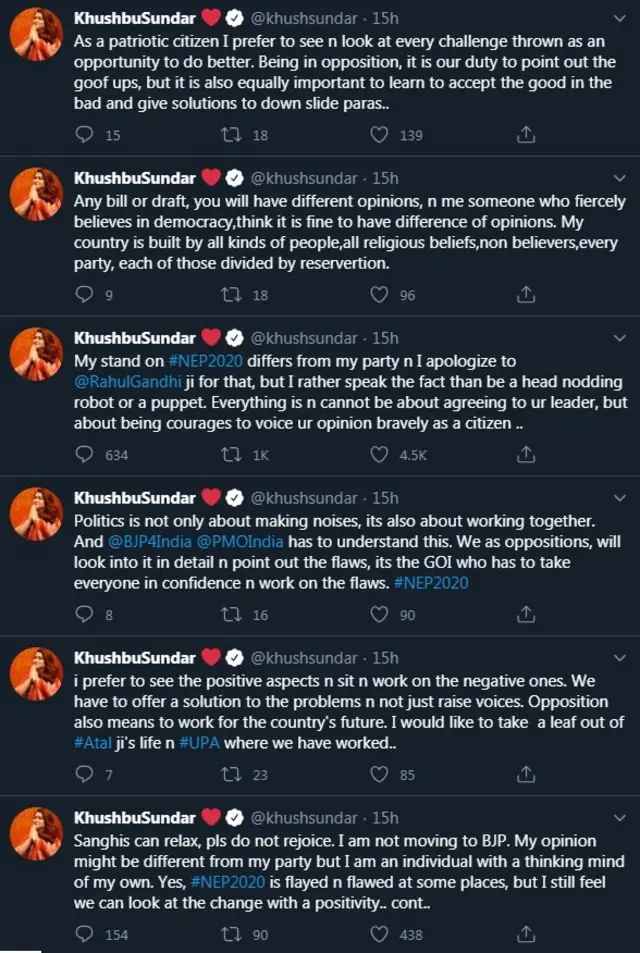Share the 'Sanghis can relax' tweet
640x953 pixels.
526,934
